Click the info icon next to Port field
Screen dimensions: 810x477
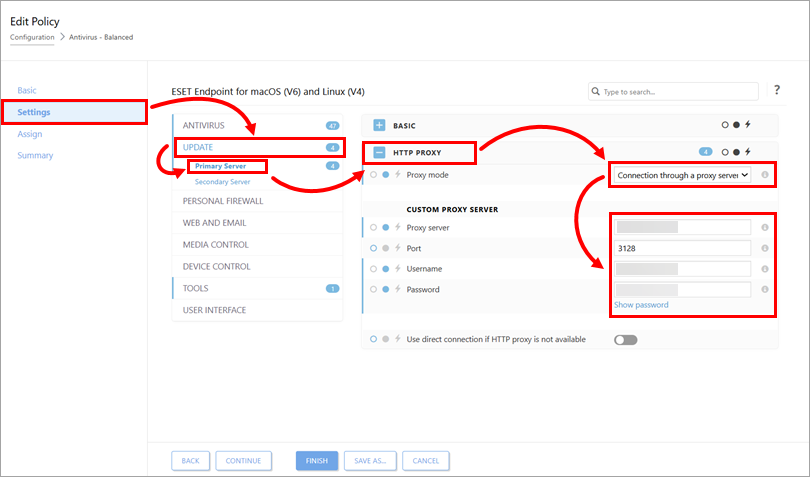point(765,248)
